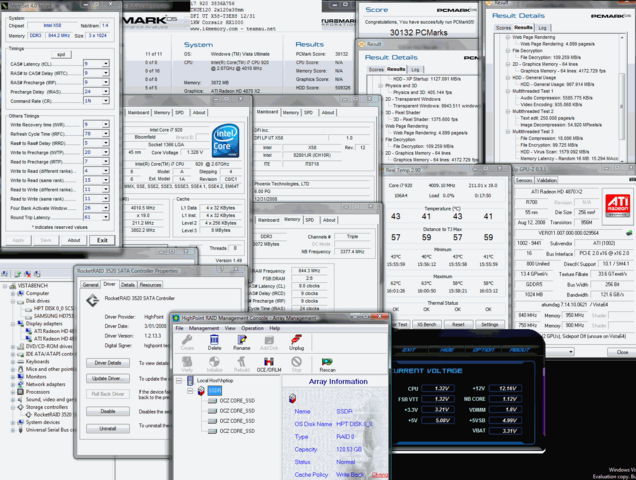Click the greyed Add Disk icon
636x480 pixels.
click(269, 340)
